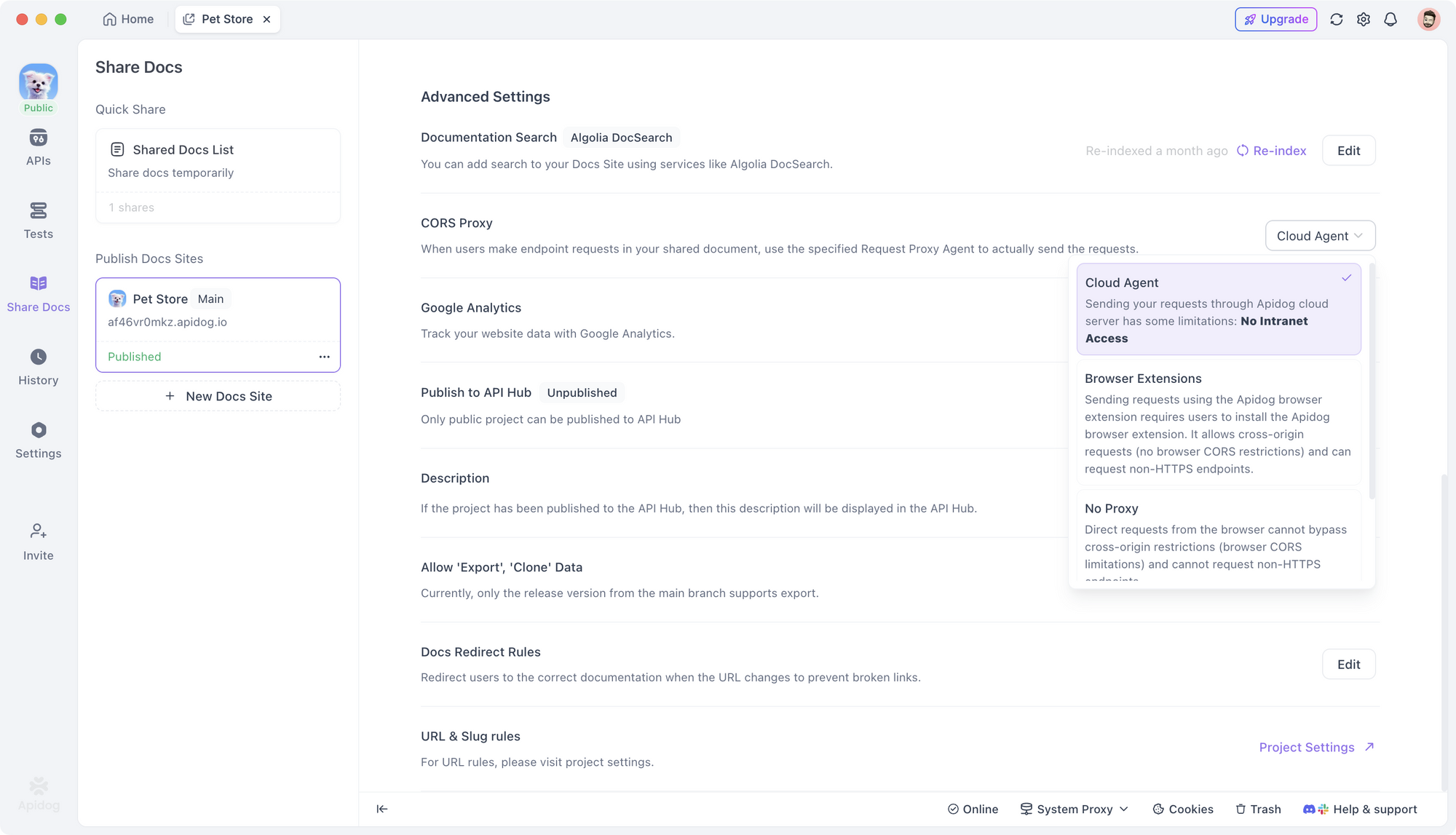Viewport: 1456px width, 835px height.
Task: Open the Tests sidebar section
Action: pyautogui.click(x=38, y=221)
